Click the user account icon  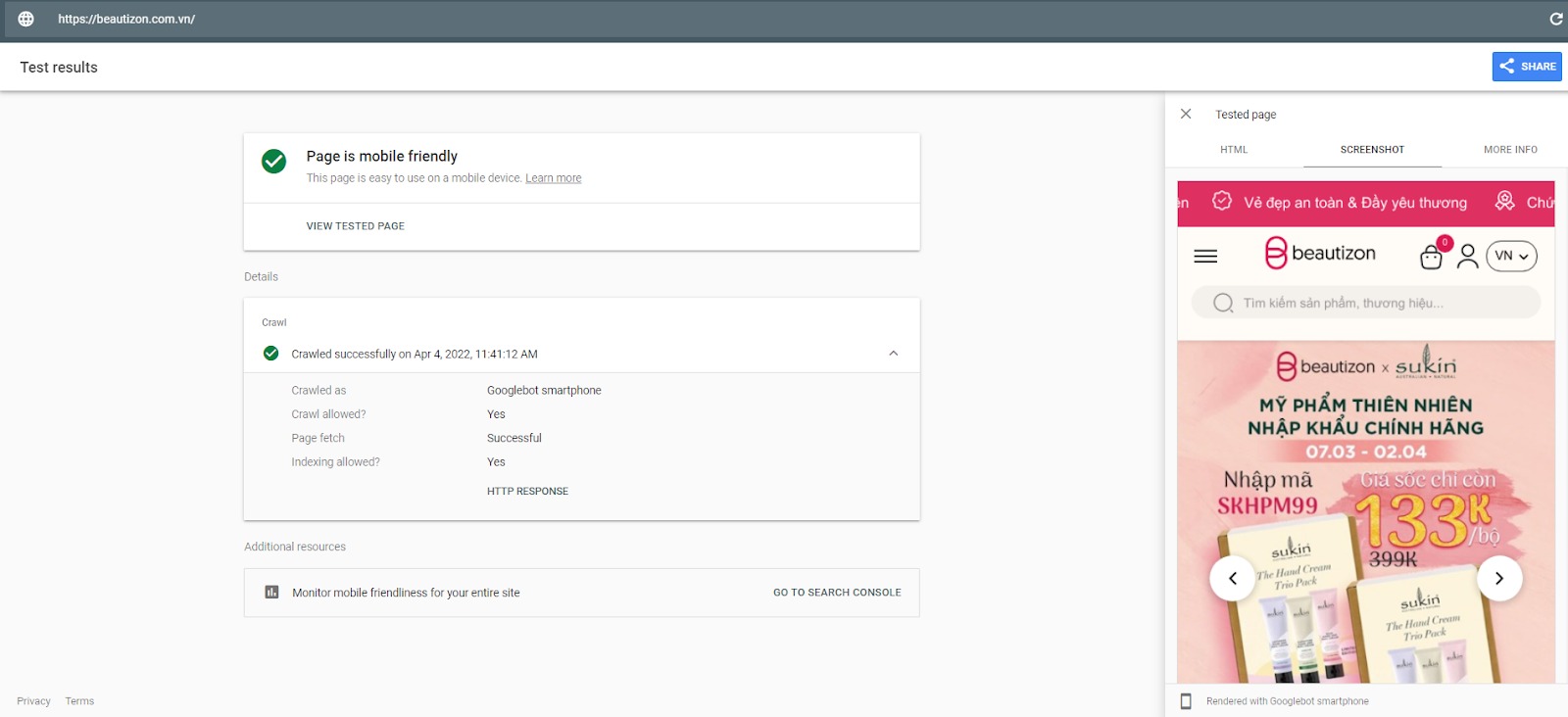pos(1467,256)
